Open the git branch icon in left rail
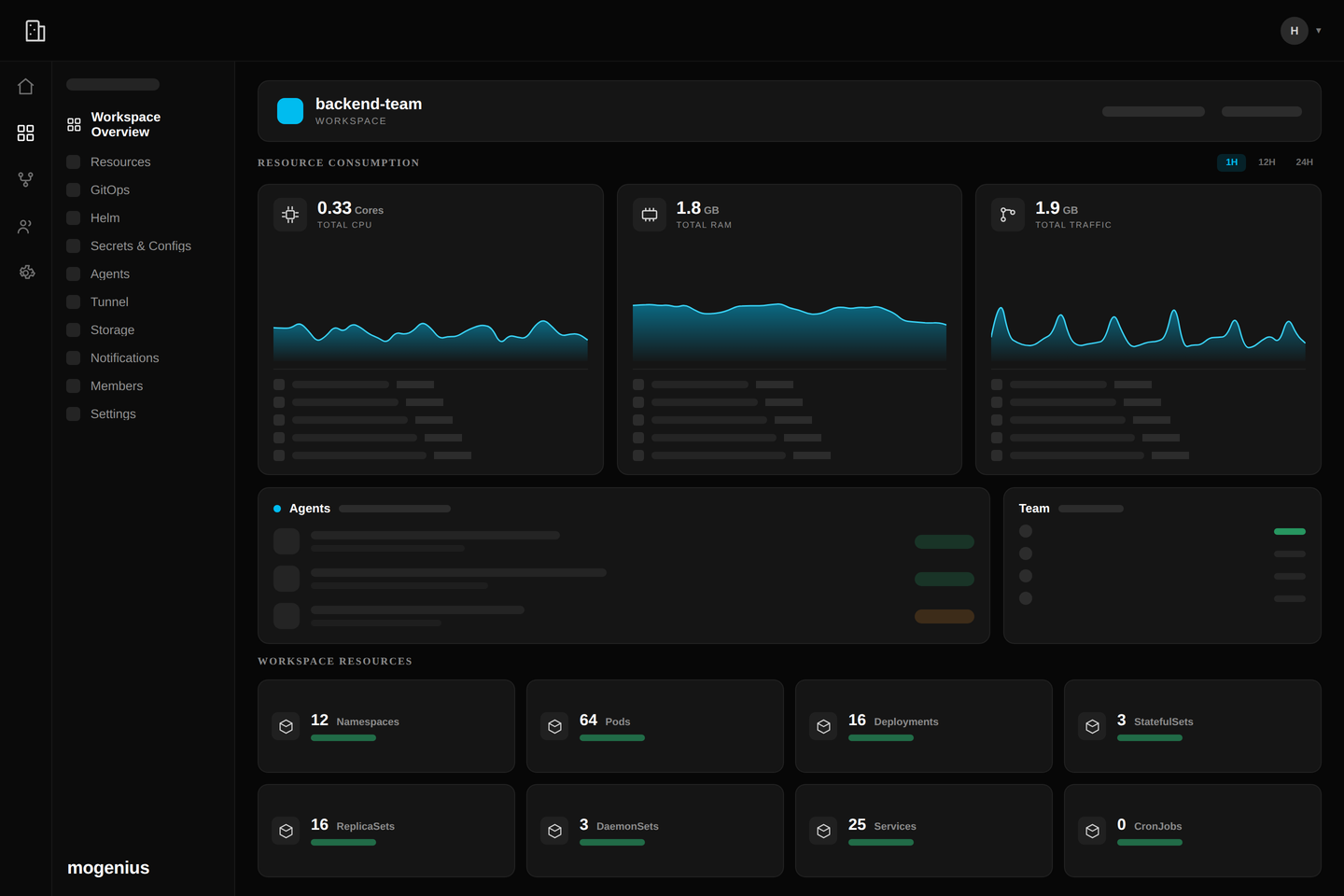 (x=26, y=179)
